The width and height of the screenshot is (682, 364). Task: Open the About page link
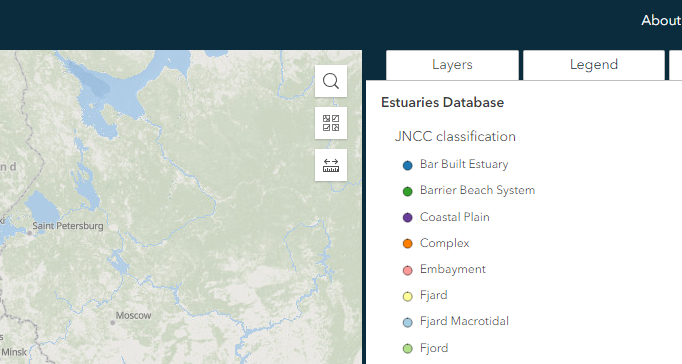coord(661,20)
